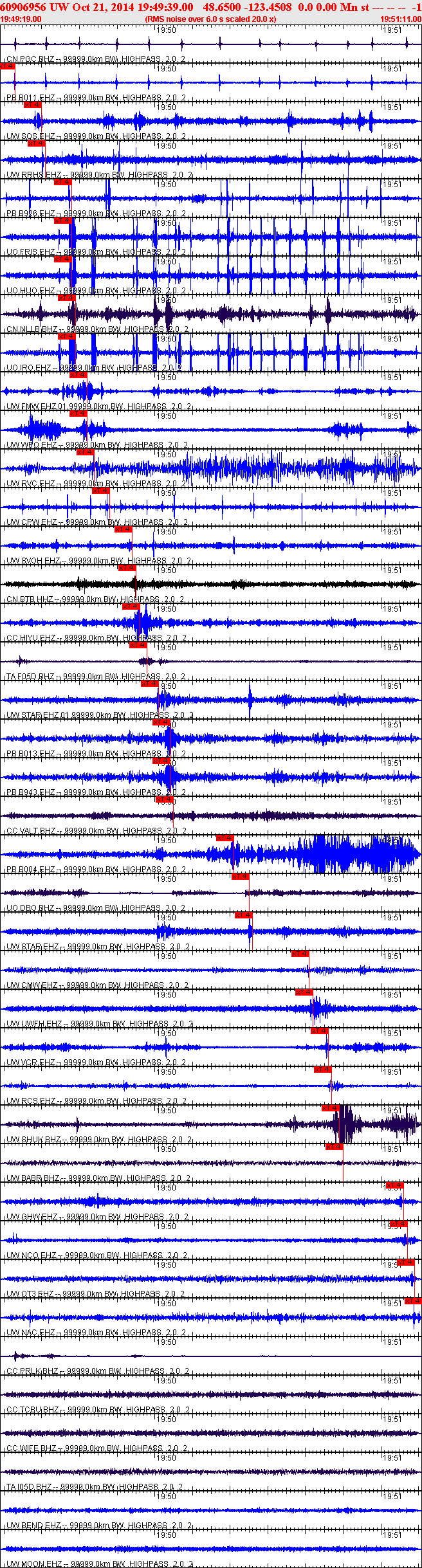The image size is (422, 1568).
Task: Click red pick flag on UW.WPO trace
Action: [78, 414]
